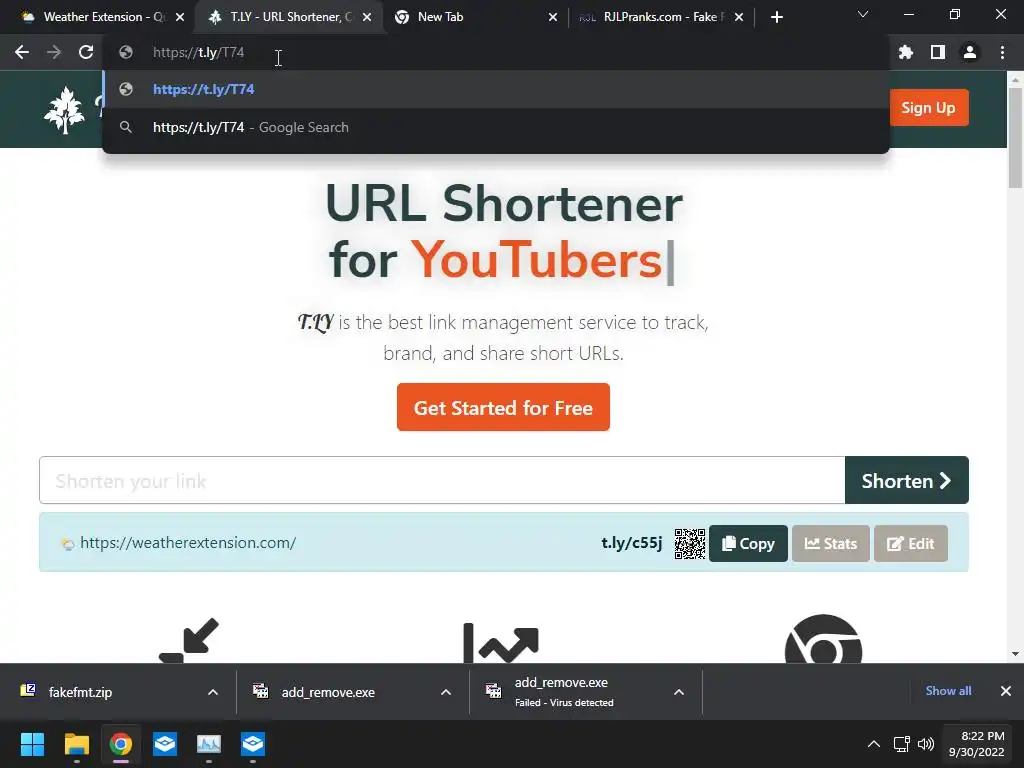Open the https://weatherextension.com/ link
Image resolution: width=1024 pixels, height=768 pixels.
(188, 543)
